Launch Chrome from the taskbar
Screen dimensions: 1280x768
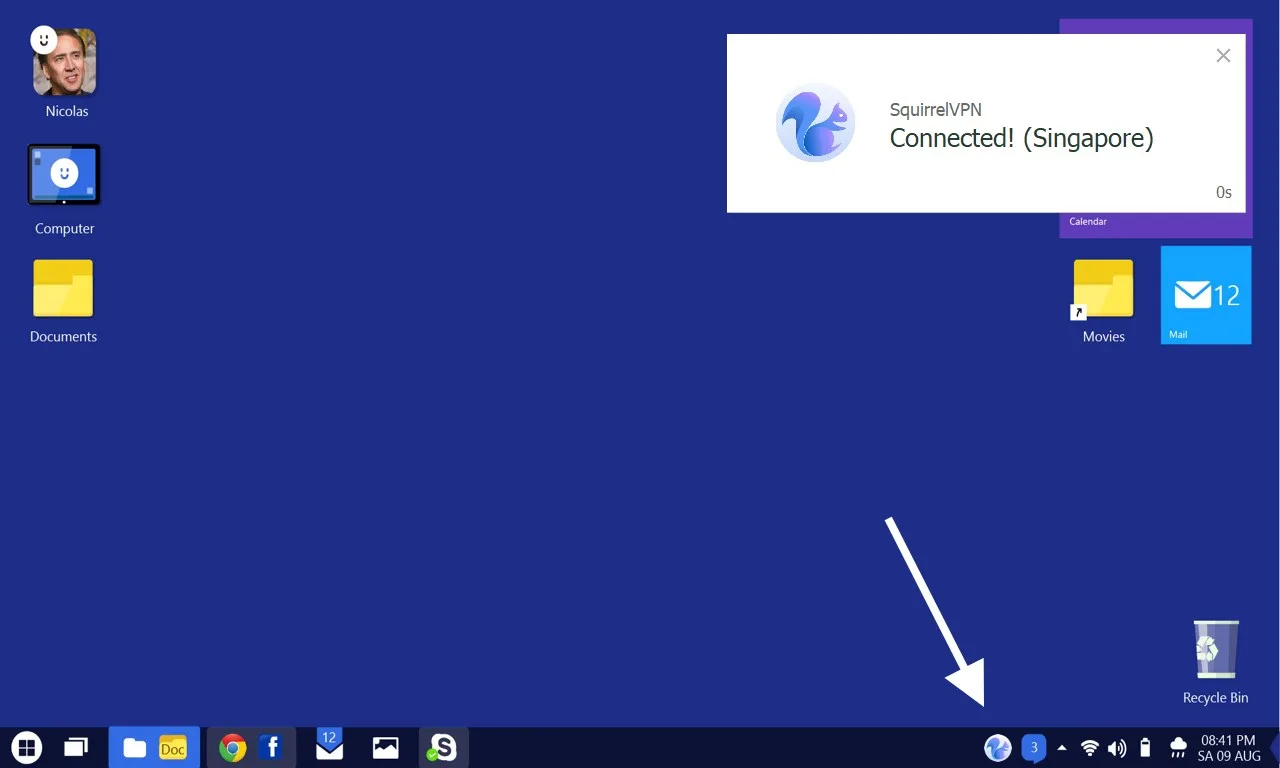click(x=232, y=747)
